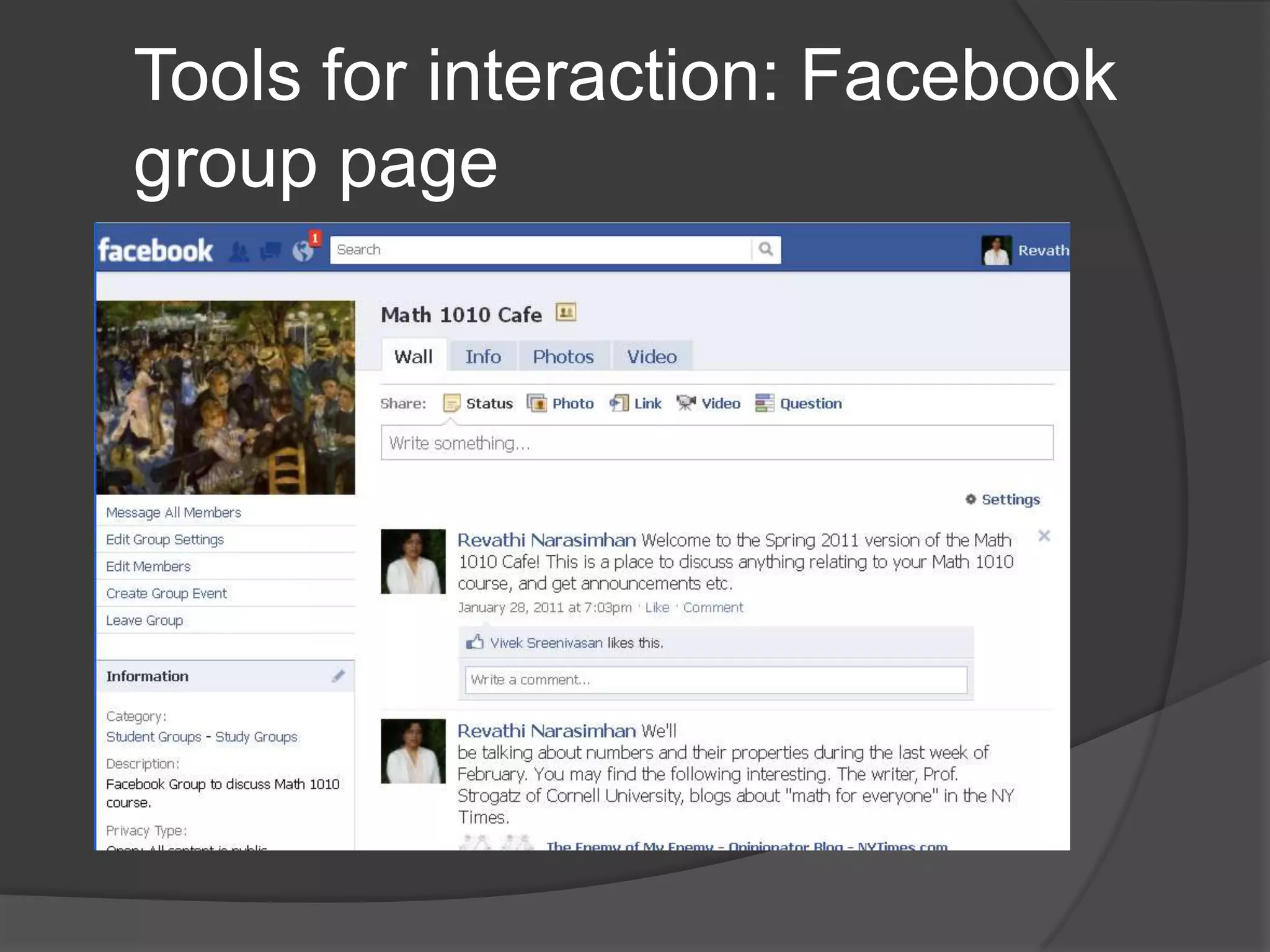Click the profile picture in top bar

997,250
